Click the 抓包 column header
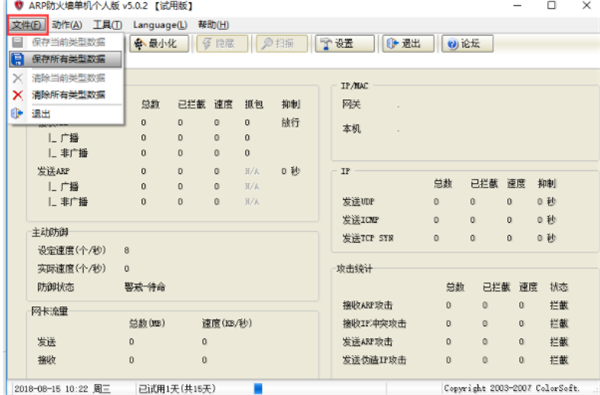Viewport: 600px width, 395px height. (x=254, y=104)
